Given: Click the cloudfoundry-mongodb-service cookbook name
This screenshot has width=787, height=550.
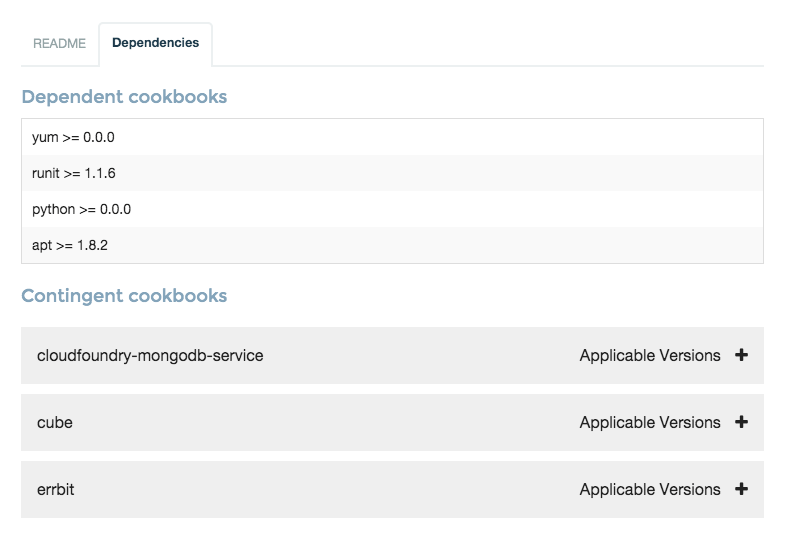Looking at the screenshot, I should click(x=150, y=355).
